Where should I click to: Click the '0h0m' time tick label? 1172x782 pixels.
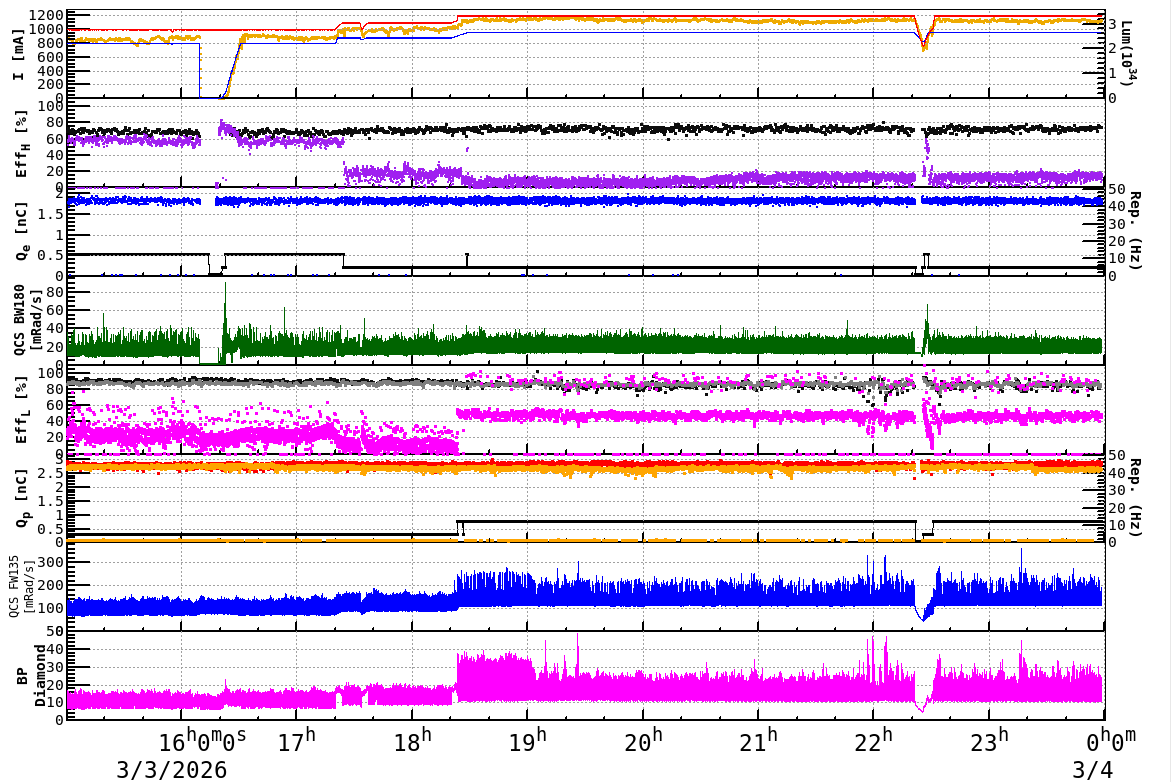coord(1111,740)
